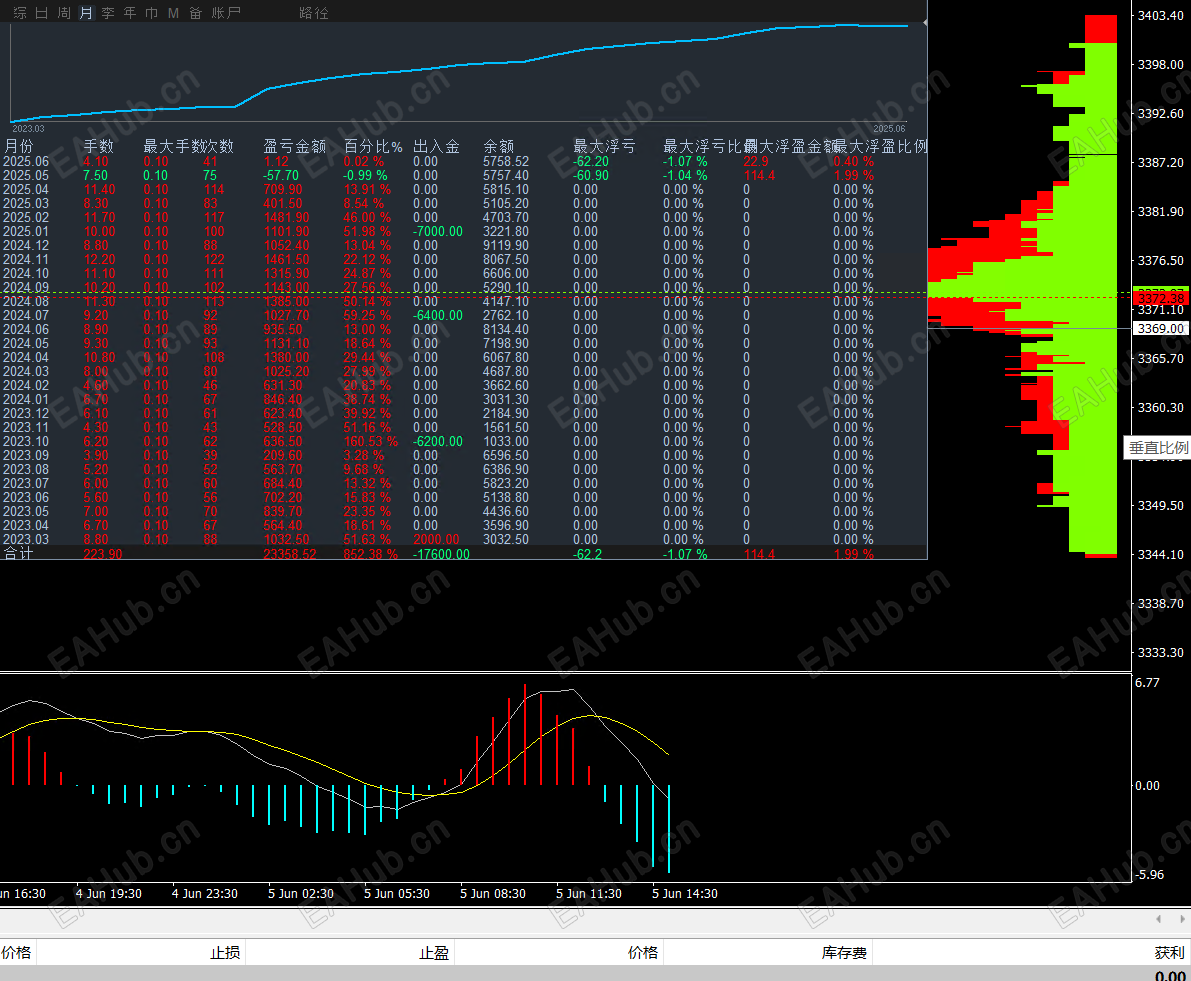
Task: Select the 月 monthly tab
Action: click(x=86, y=13)
